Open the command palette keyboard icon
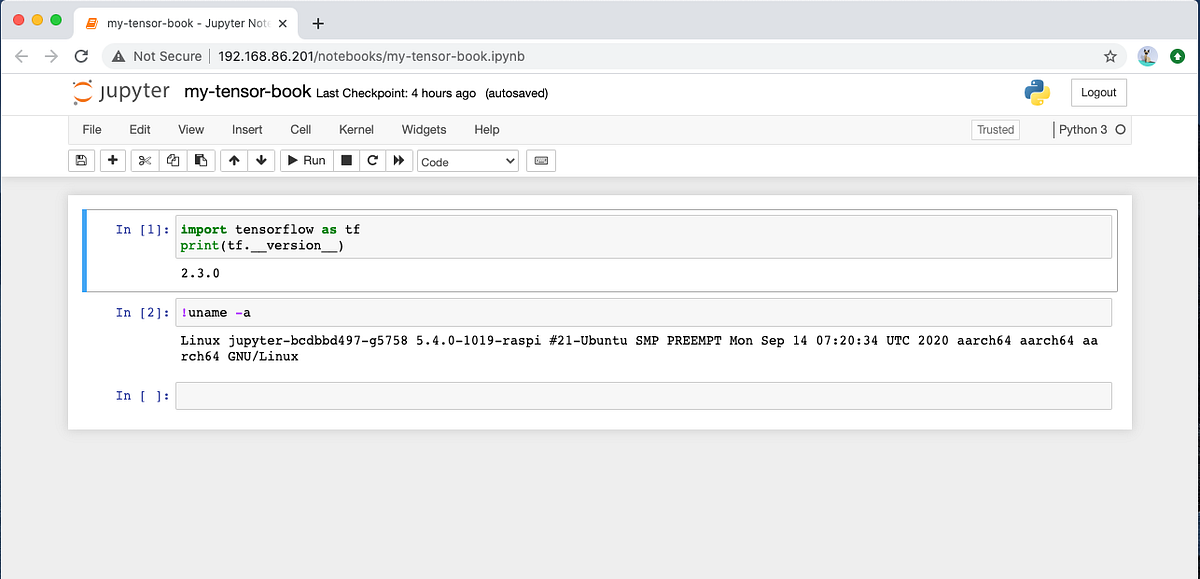This screenshot has height=579, width=1200. tap(541, 160)
